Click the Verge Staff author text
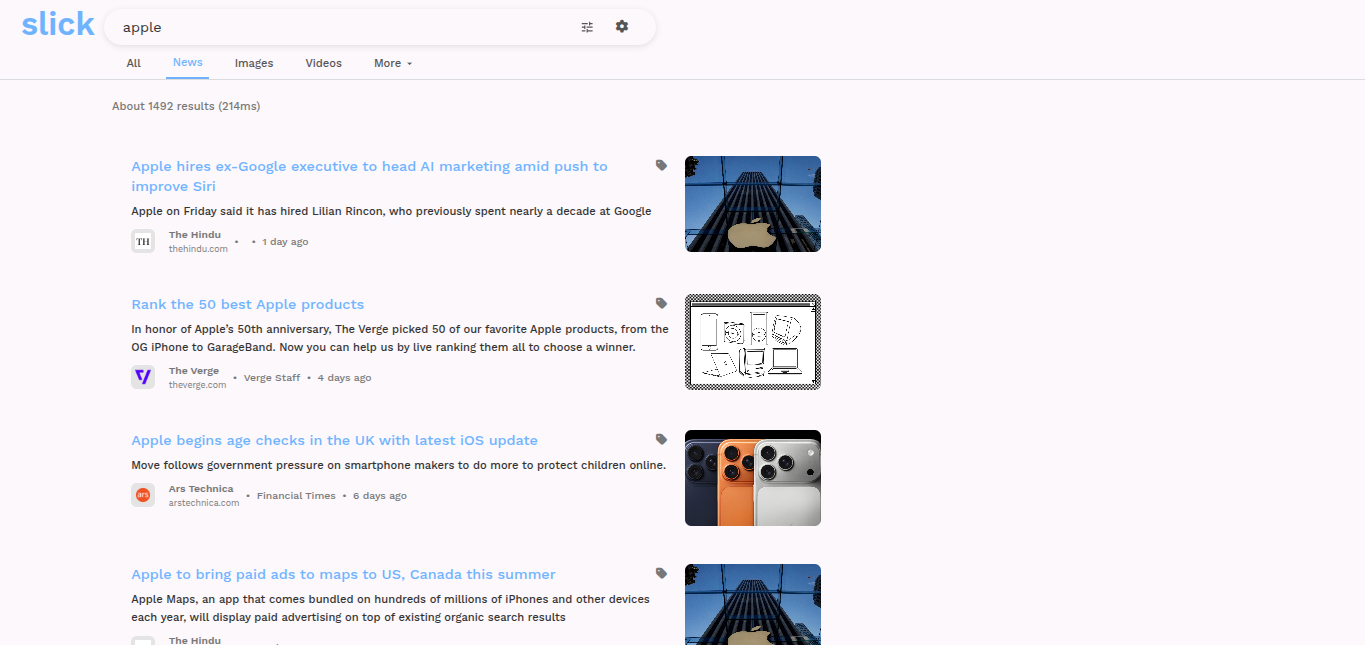This screenshot has width=1365, height=645. pos(272,378)
